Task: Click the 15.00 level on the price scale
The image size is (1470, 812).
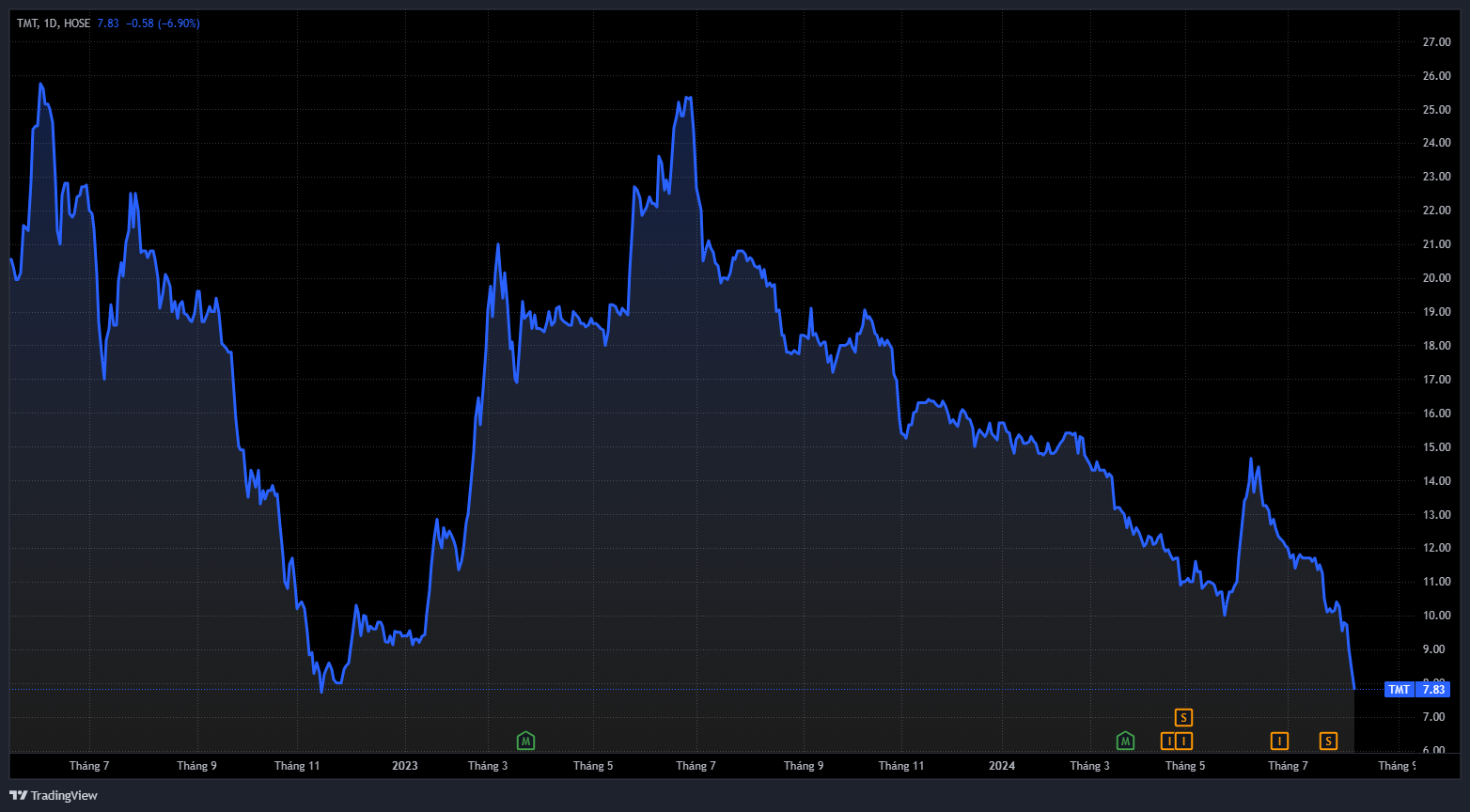Action: (1436, 447)
